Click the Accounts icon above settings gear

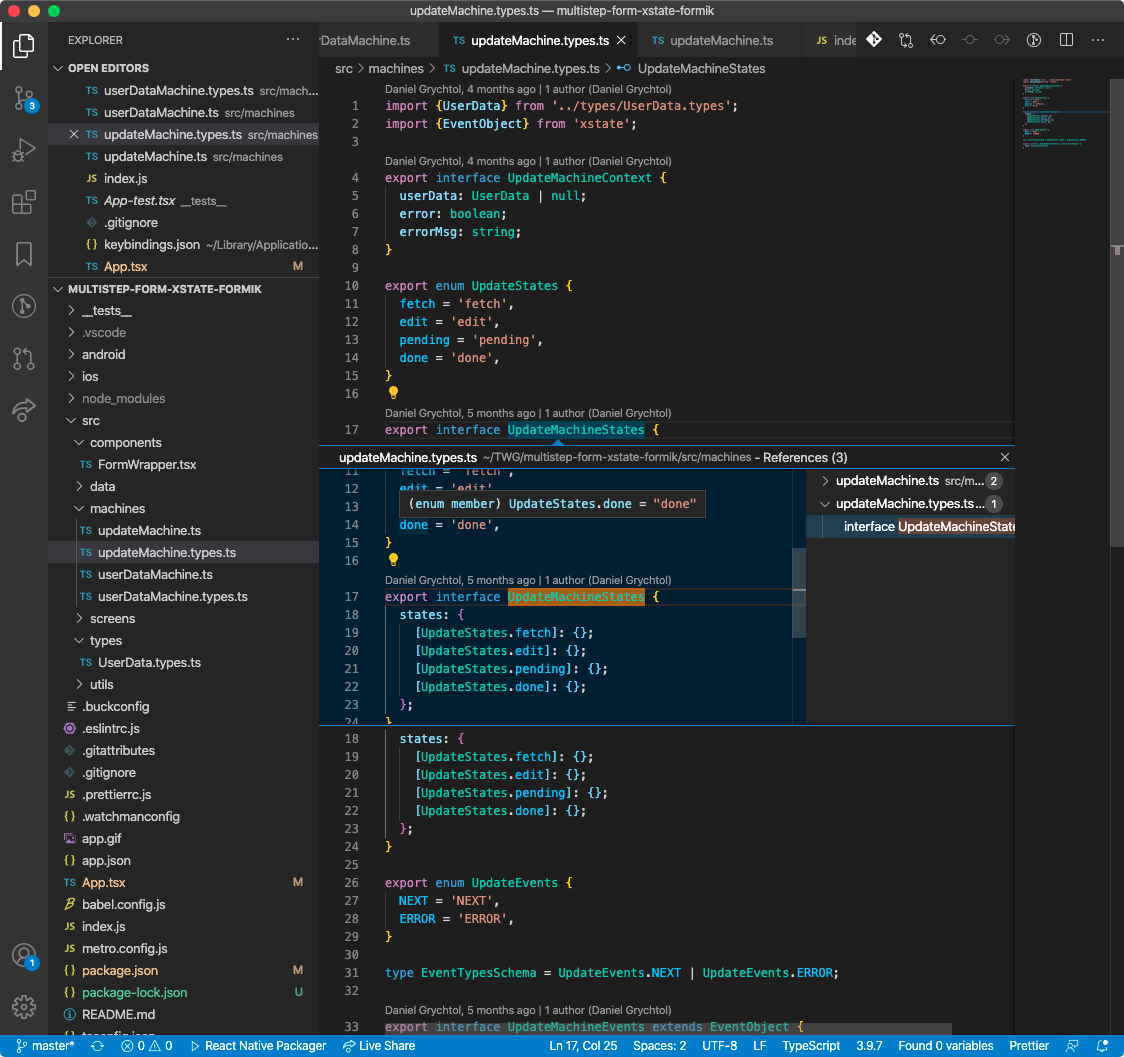click(x=24, y=956)
